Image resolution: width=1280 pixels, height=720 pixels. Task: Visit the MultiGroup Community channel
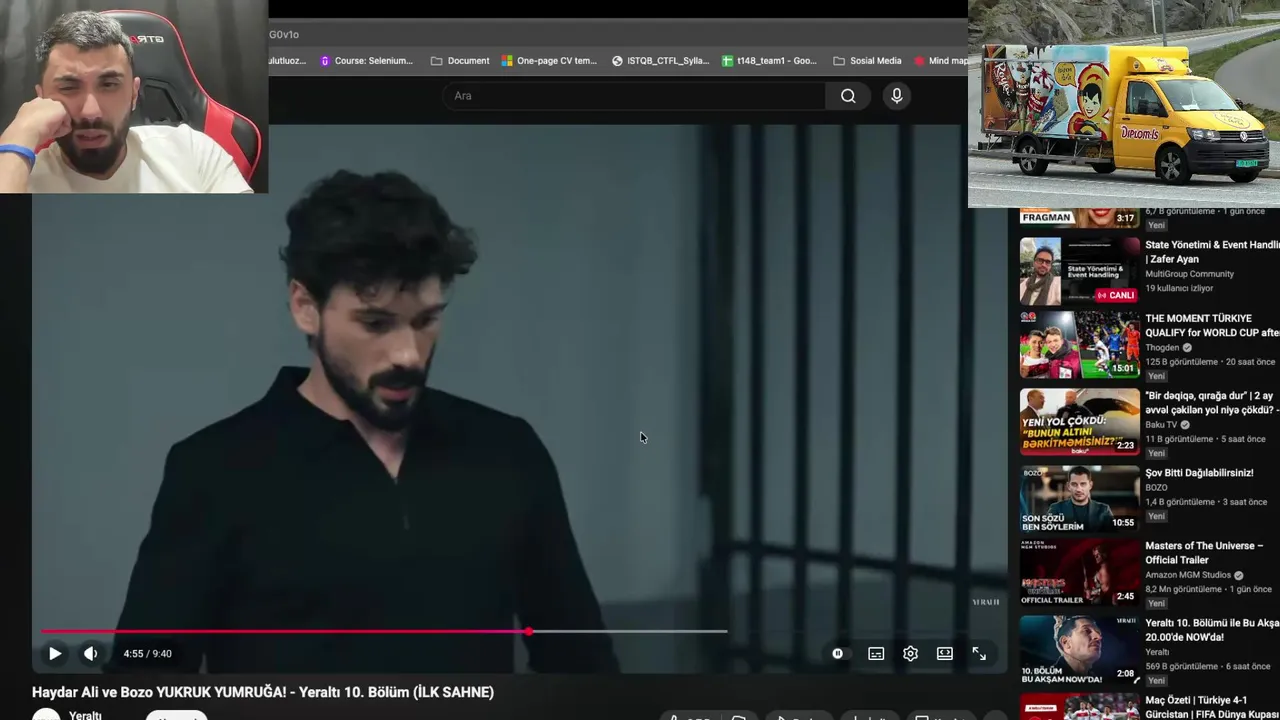click(1189, 274)
